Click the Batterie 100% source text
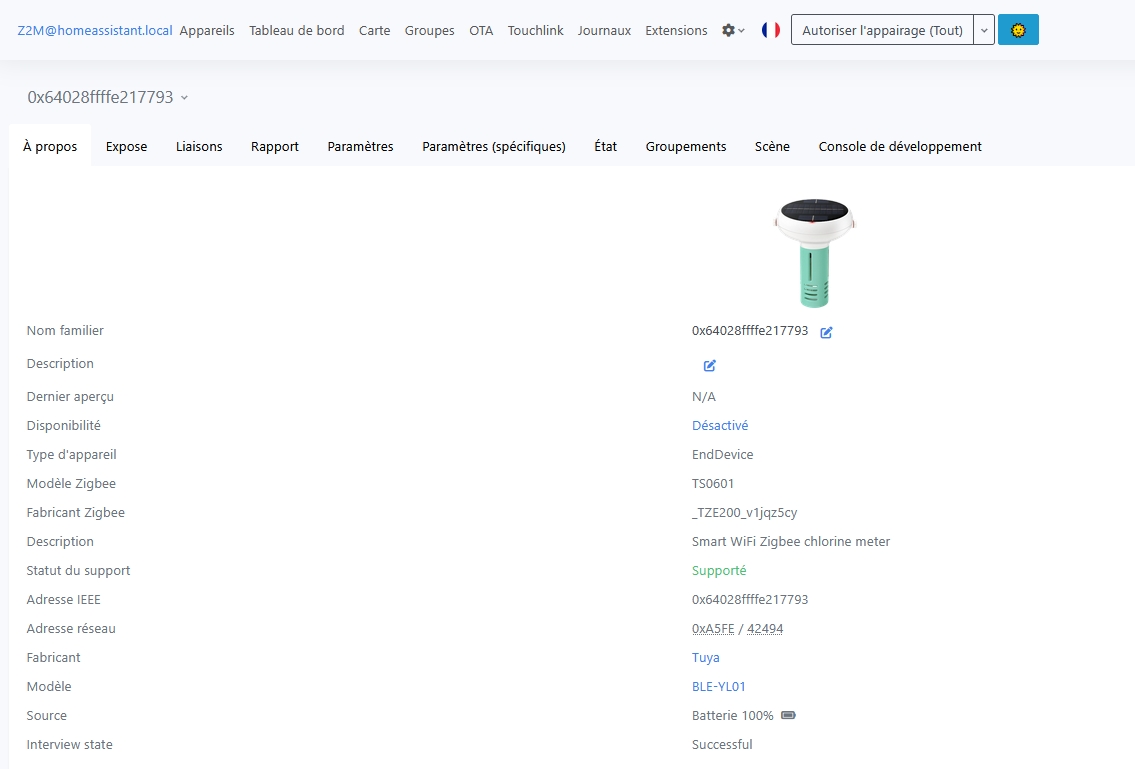Viewport: 1135px width, 769px height. pos(733,715)
